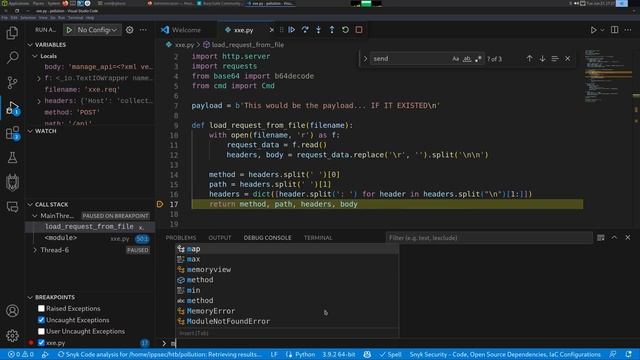The width and height of the screenshot is (640, 360).
Task: Go to next find match
Action: pos(542,59)
